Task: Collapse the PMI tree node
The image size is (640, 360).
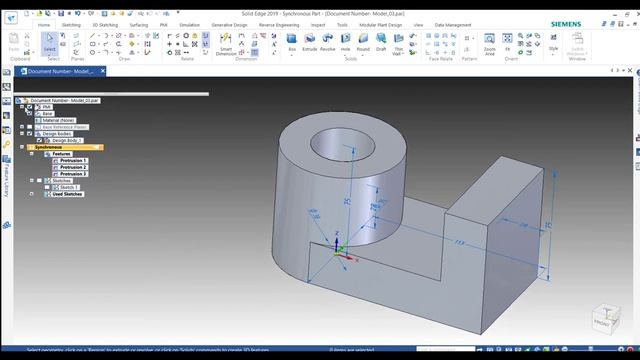Action: (x=22, y=107)
